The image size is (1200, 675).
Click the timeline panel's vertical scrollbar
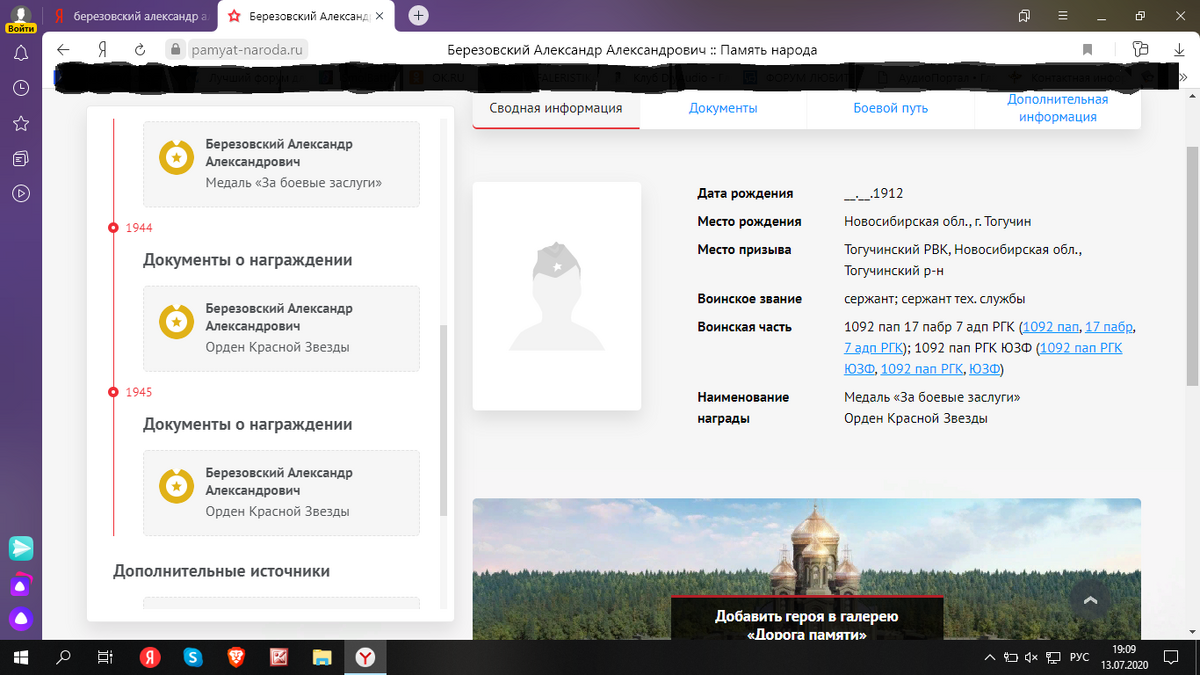444,420
